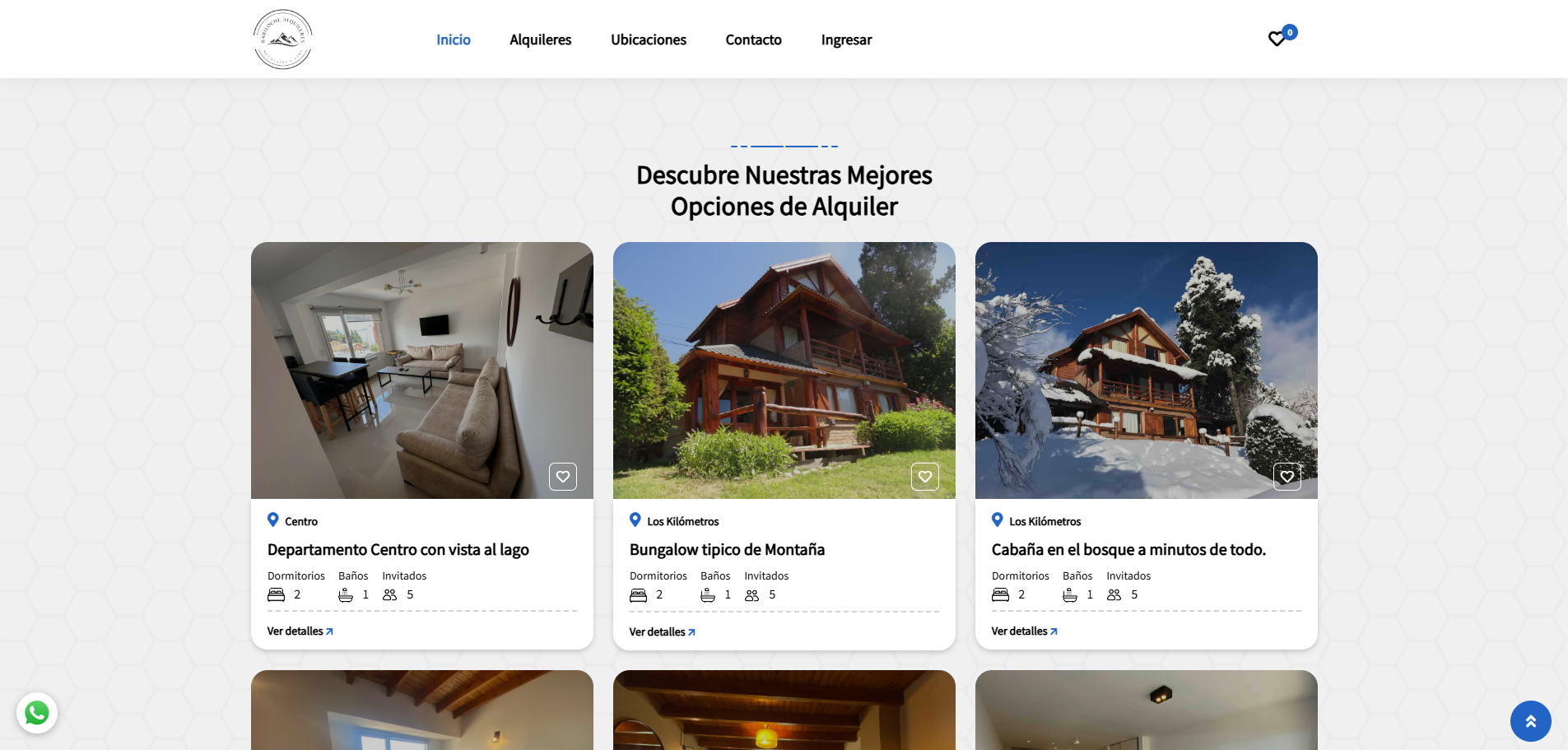The width and height of the screenshot is (1568, 750).
Task: Click the Bariloche Alquileres mountain logo
Action: (x=282, y=40)
